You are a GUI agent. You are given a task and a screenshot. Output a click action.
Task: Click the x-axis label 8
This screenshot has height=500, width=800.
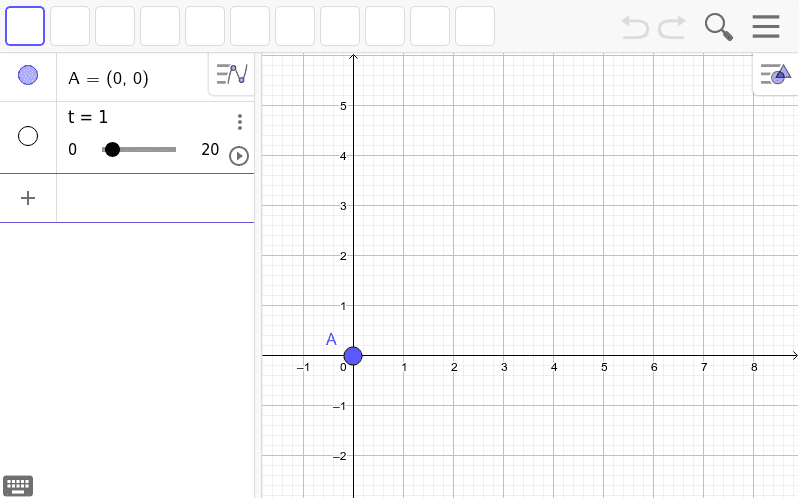point(754,367)
